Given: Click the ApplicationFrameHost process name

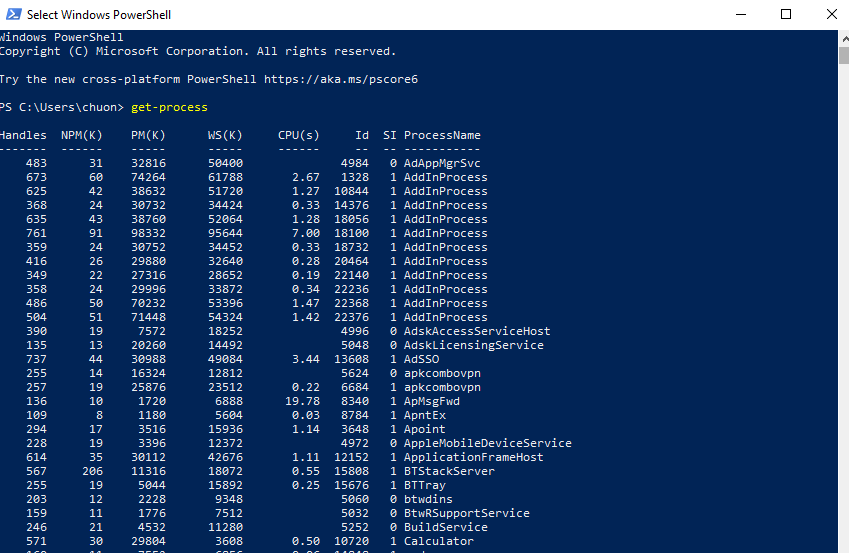Looking at the screenshot, I should [x=474, y=457].
